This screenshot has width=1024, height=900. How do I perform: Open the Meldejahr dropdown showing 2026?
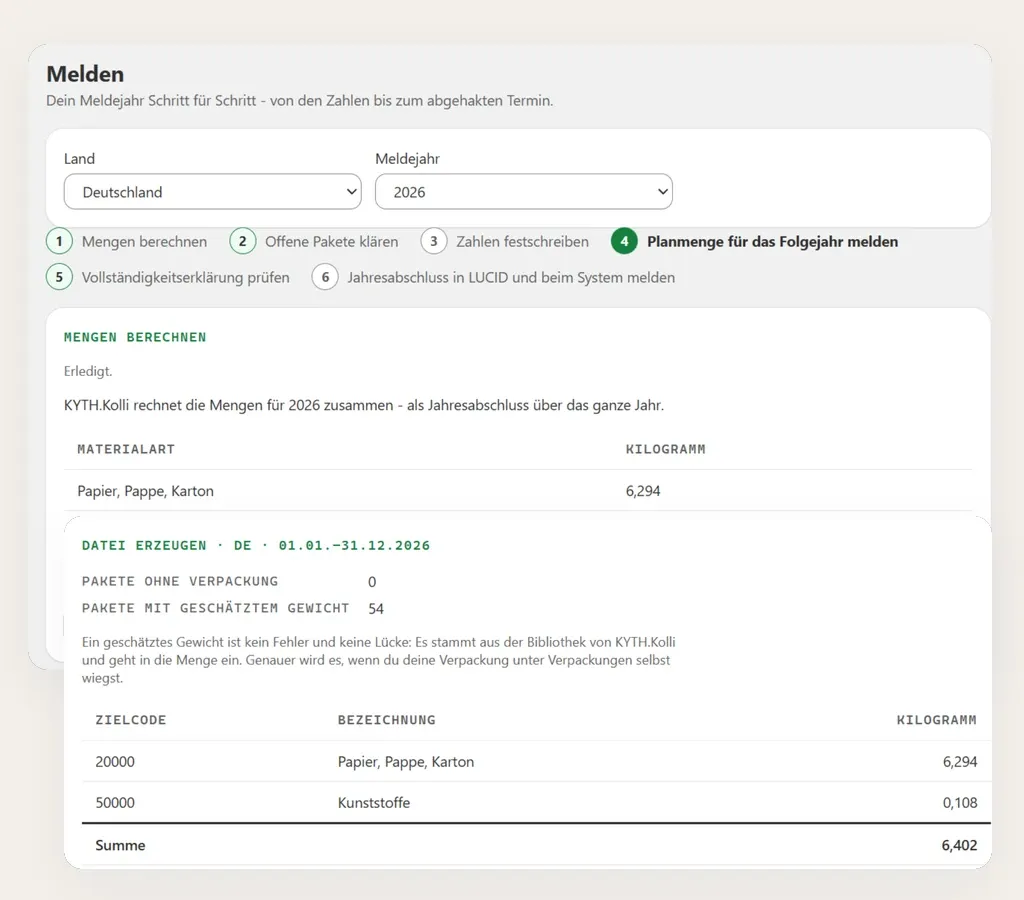(x=523, y=192)
